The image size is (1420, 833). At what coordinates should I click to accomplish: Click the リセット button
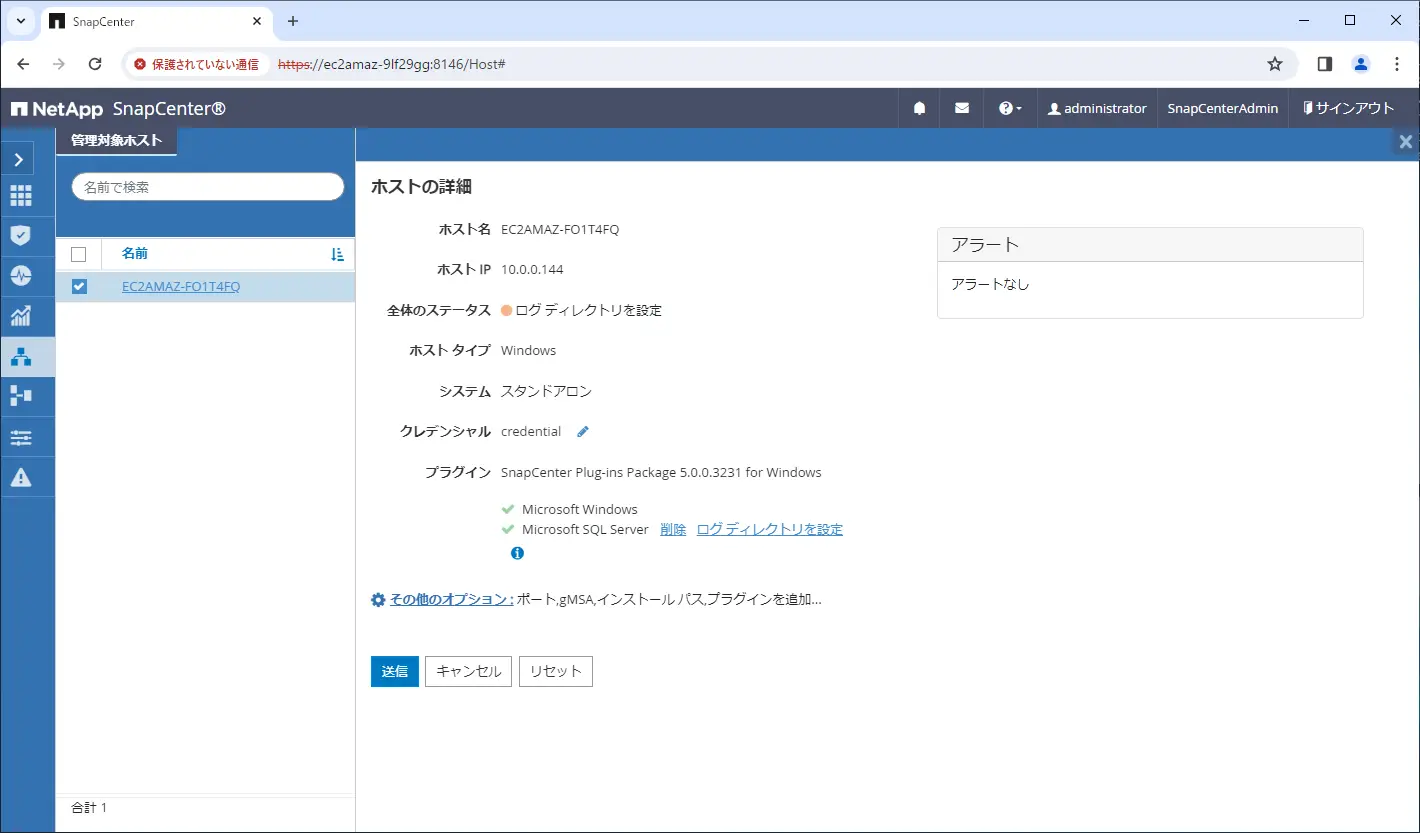(556, 671)
